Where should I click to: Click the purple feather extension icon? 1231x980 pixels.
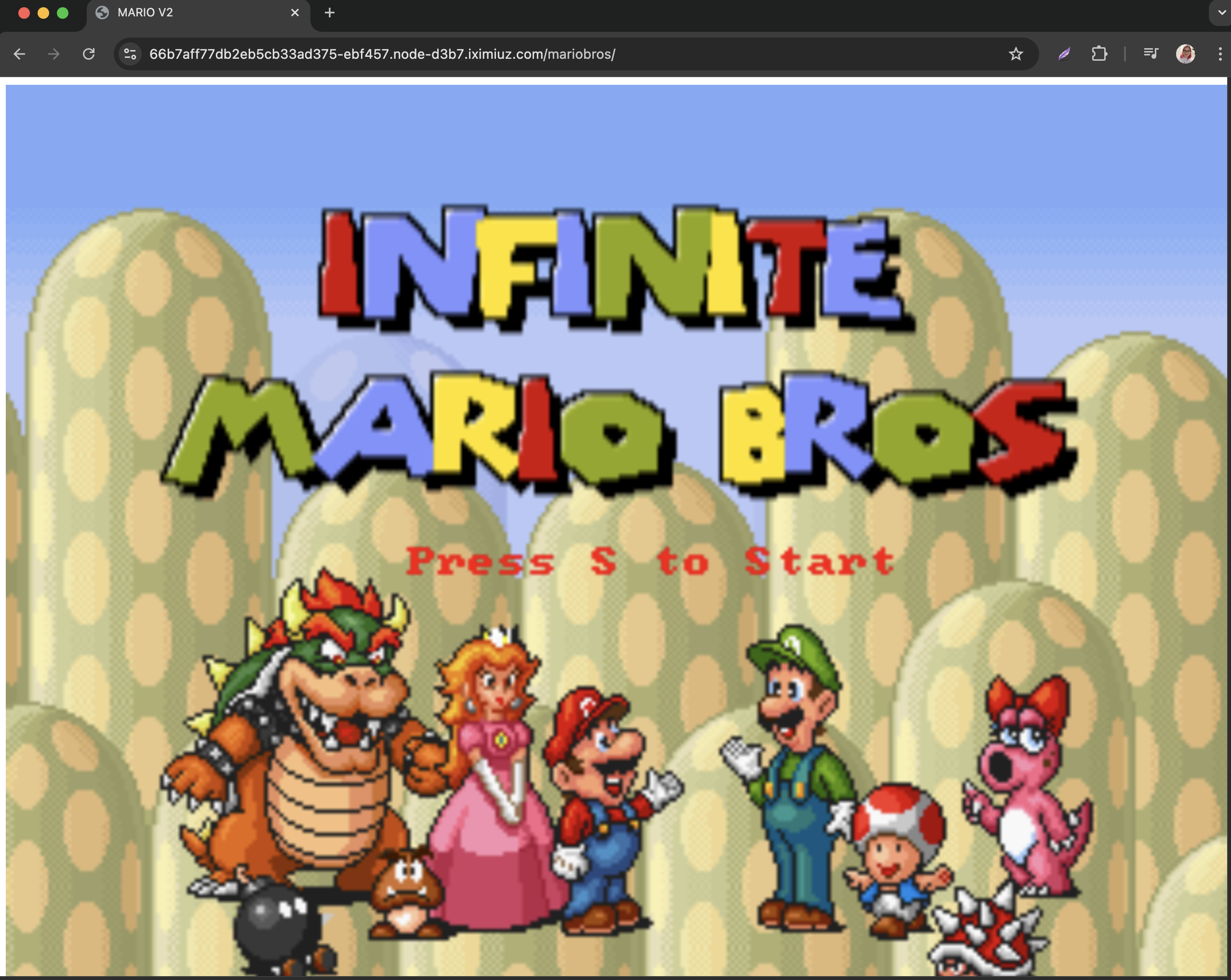[1064, 54]
